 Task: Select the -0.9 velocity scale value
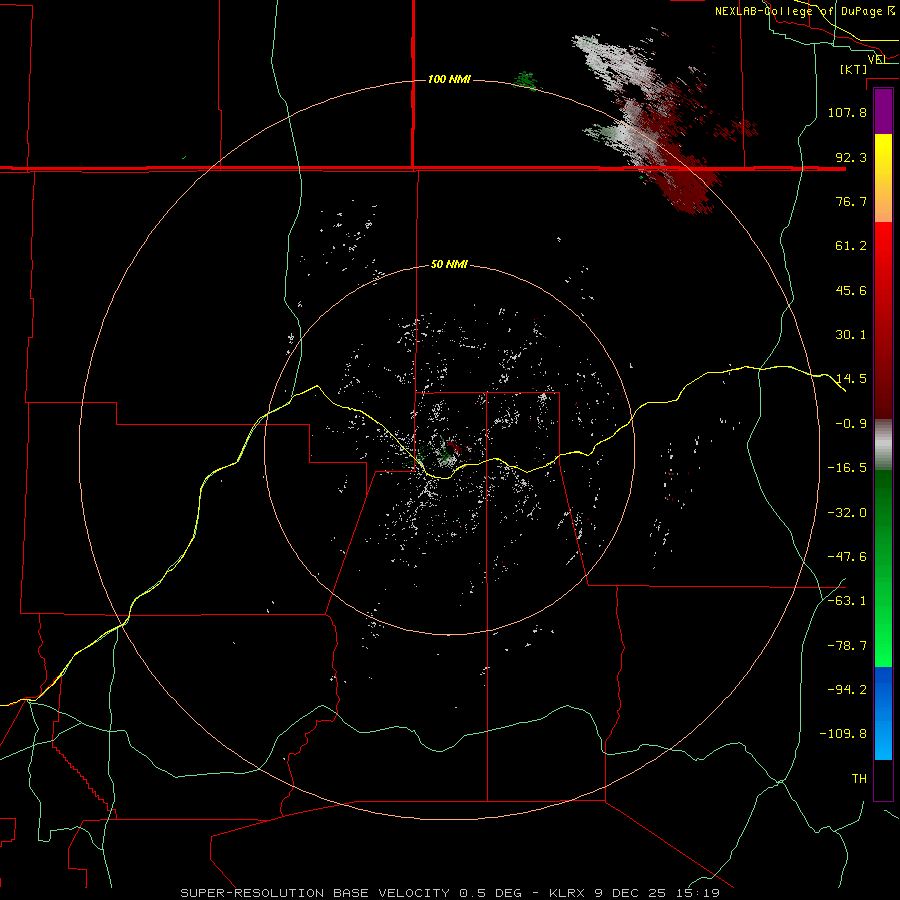pos(851,424)
